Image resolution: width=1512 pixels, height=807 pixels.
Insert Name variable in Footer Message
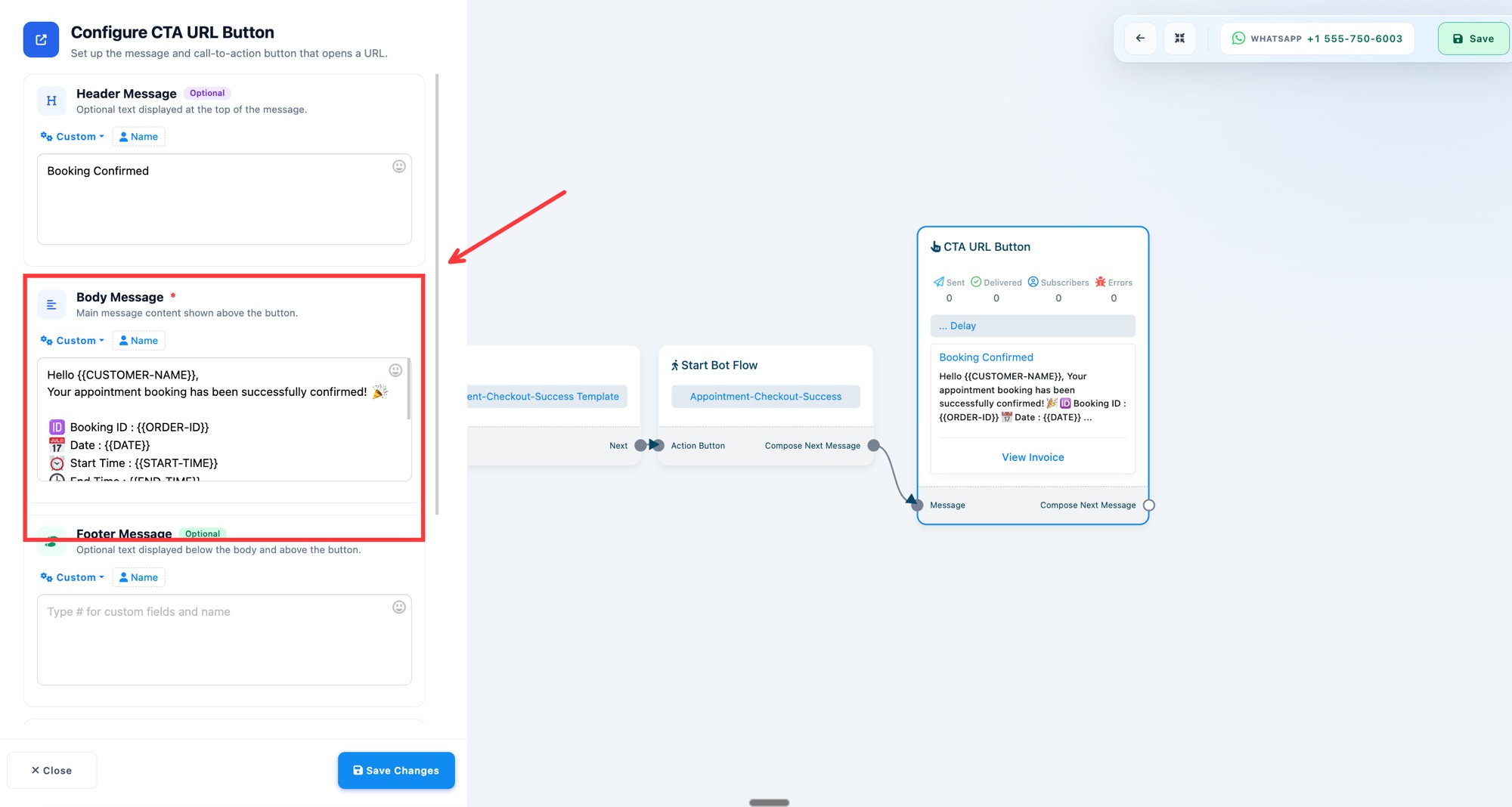coord(138,577)
